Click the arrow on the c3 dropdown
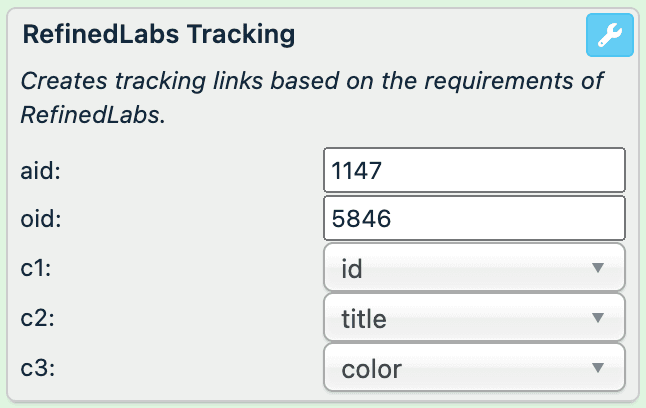Viewport: 646px width, 408px height. click(598, 368)
